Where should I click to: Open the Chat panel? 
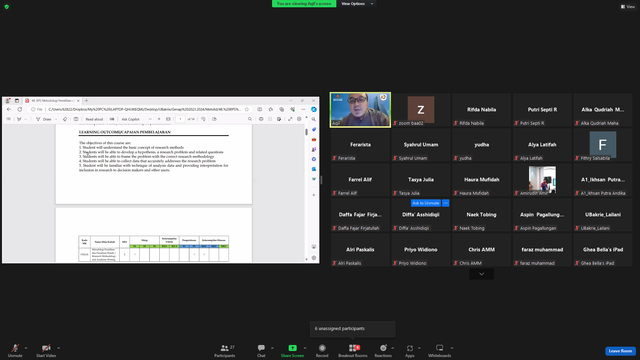(x=261, y=351)
